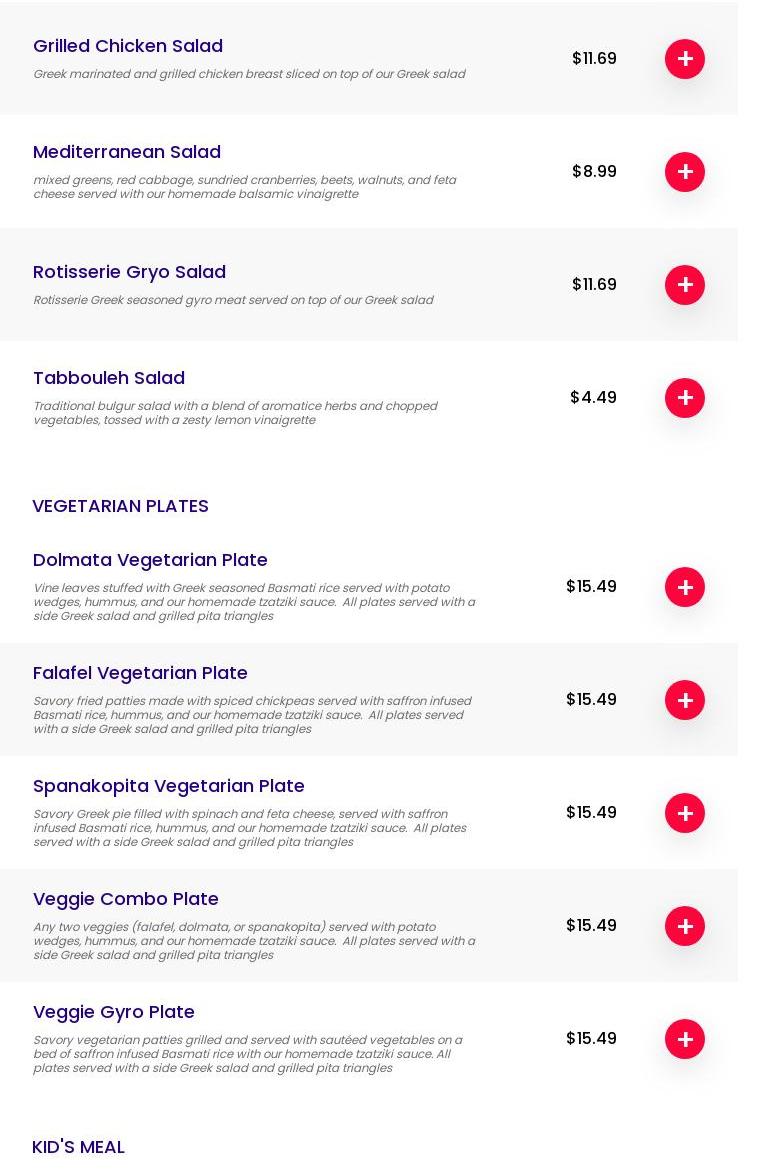The height and width of the screenshot is (1175, 770).
Task: Add Grilled Chicken Salad with plus button
Action: click(685, 59)
